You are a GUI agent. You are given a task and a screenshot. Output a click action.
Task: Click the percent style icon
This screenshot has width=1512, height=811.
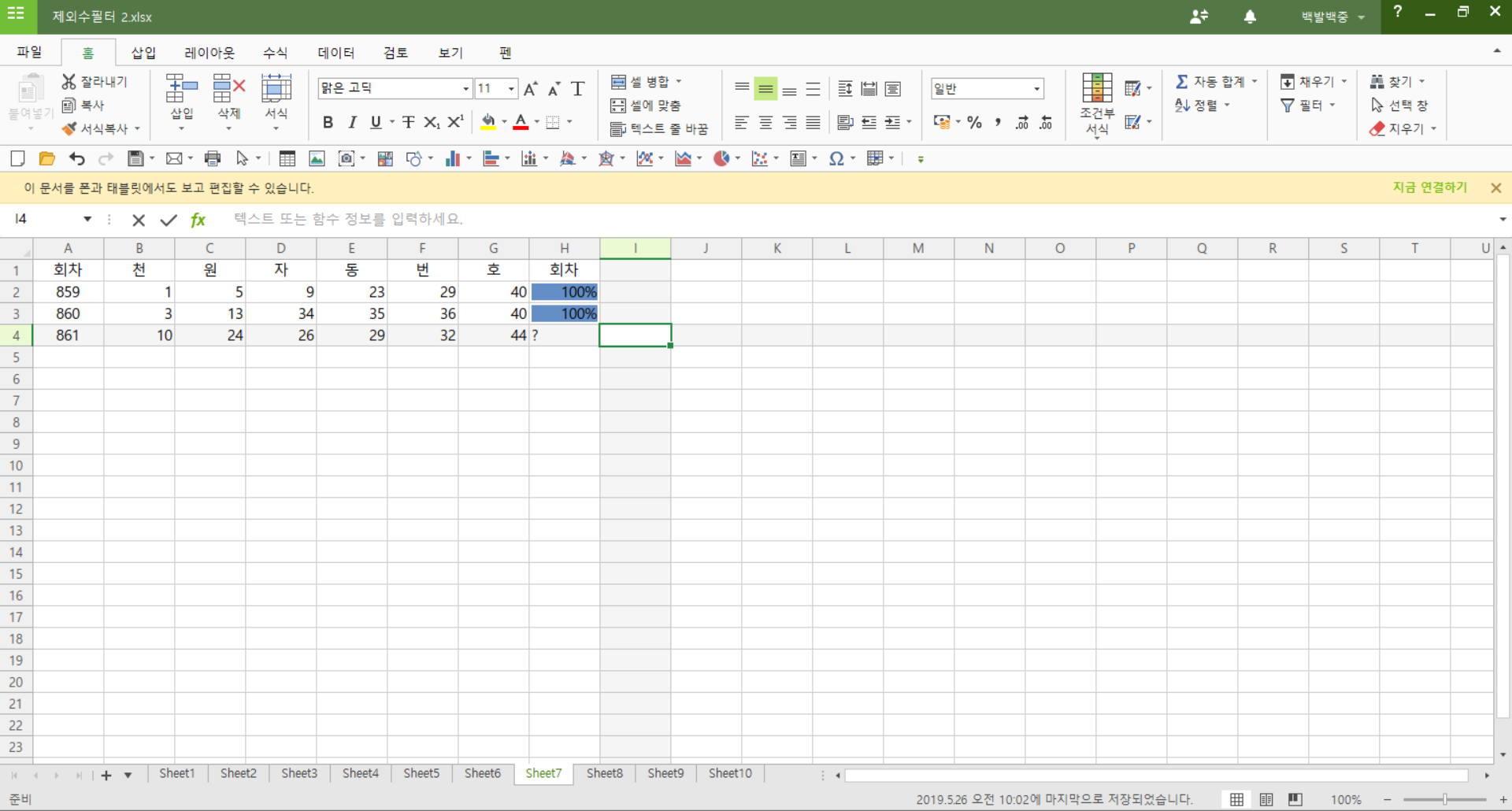974,122
